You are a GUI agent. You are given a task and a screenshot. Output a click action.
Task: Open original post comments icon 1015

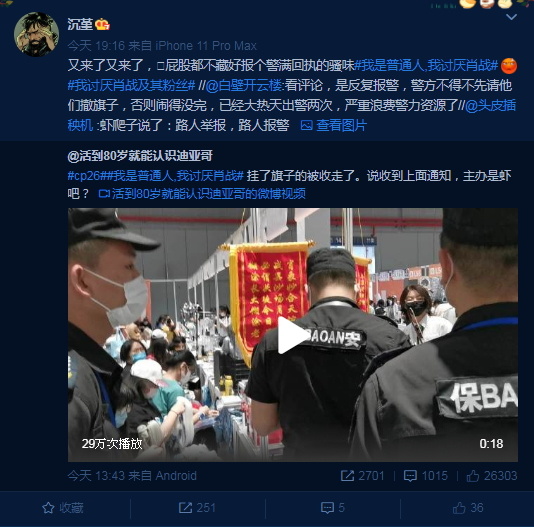coord(426,476)
